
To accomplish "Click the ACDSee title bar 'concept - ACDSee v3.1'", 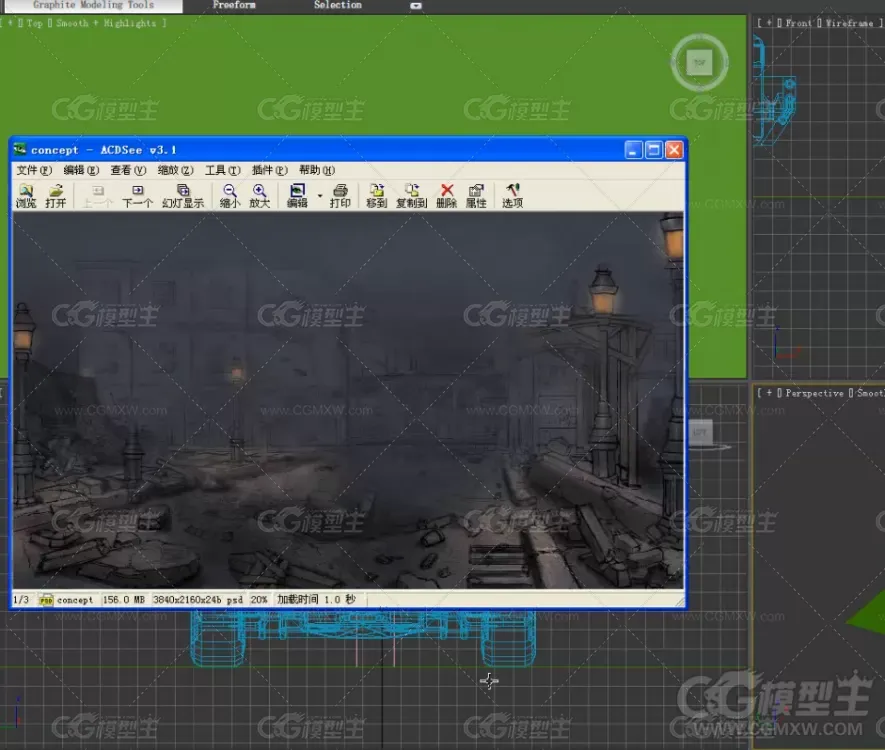I will coord(103,150).
